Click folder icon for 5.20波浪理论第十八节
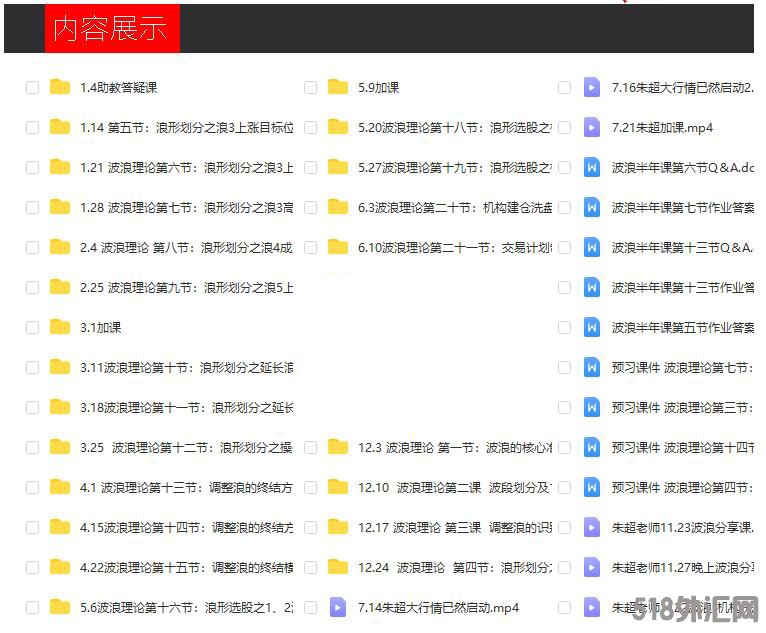This screenshot has height=633, width=766. click(x=338, y=127)
